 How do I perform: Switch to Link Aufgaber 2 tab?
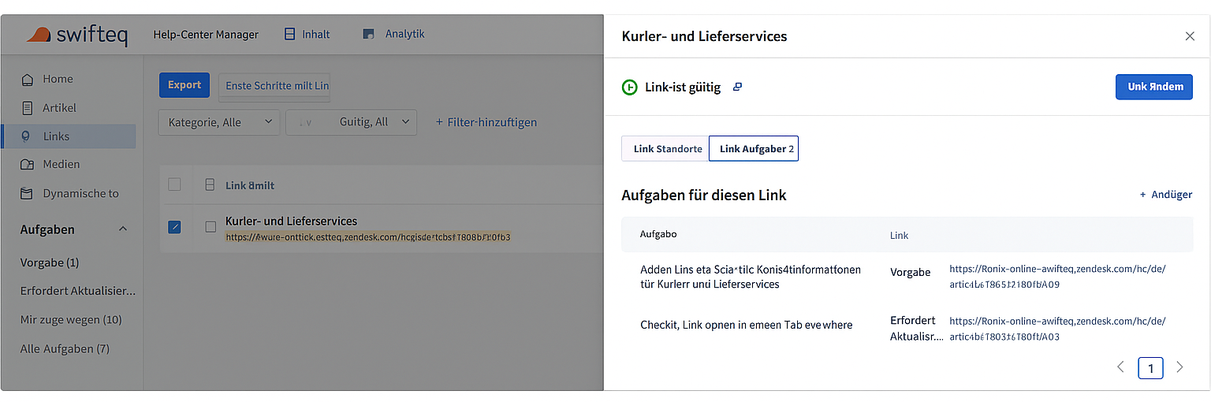pos(754,148)
